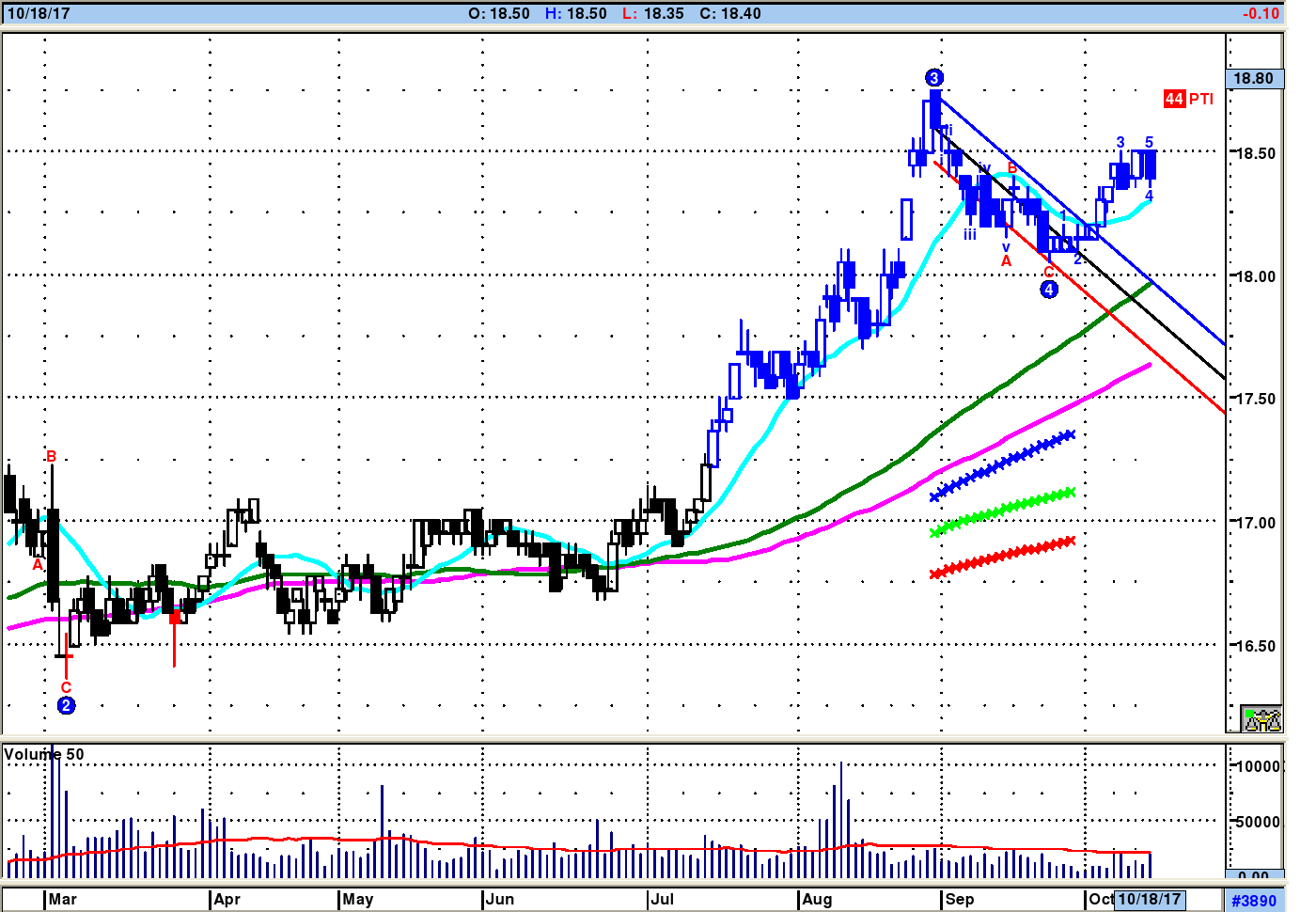Select the Jul label on time axis
Image resolution: width=1316 pixels, height=912 pixels.
(662, 899)
